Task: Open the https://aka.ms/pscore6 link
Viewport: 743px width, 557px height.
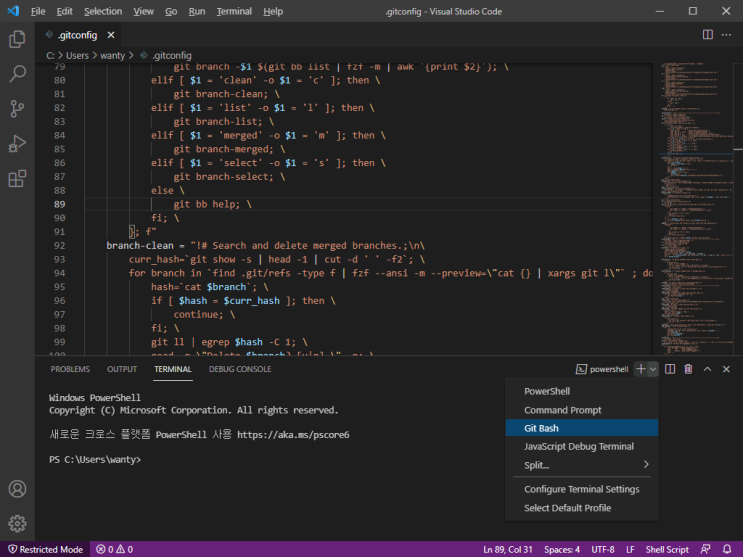Action: coord(293,435)
